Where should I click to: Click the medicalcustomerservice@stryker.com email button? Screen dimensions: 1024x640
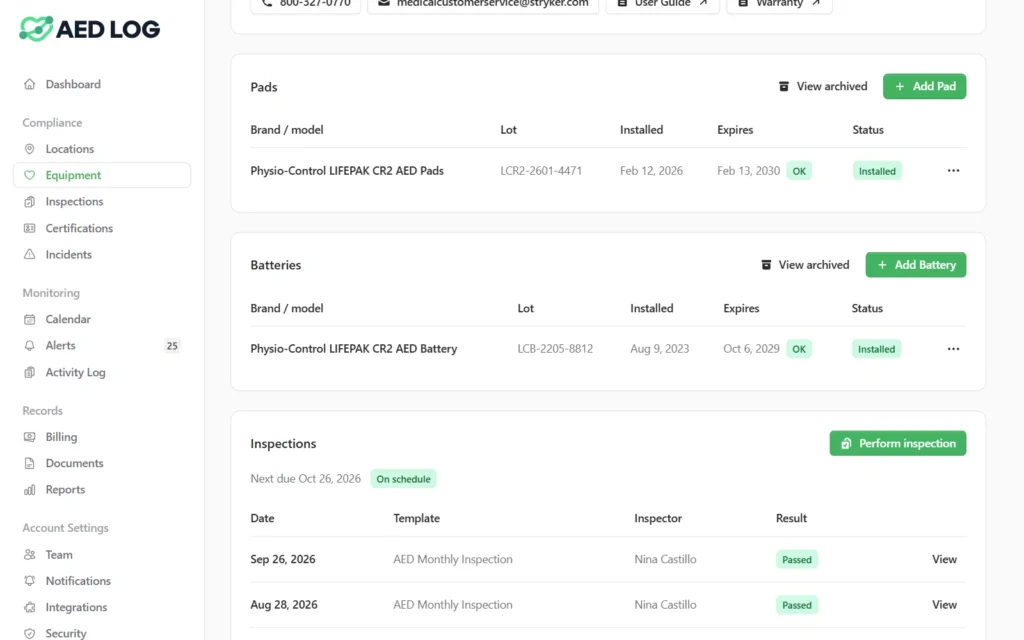click(483, 4)
